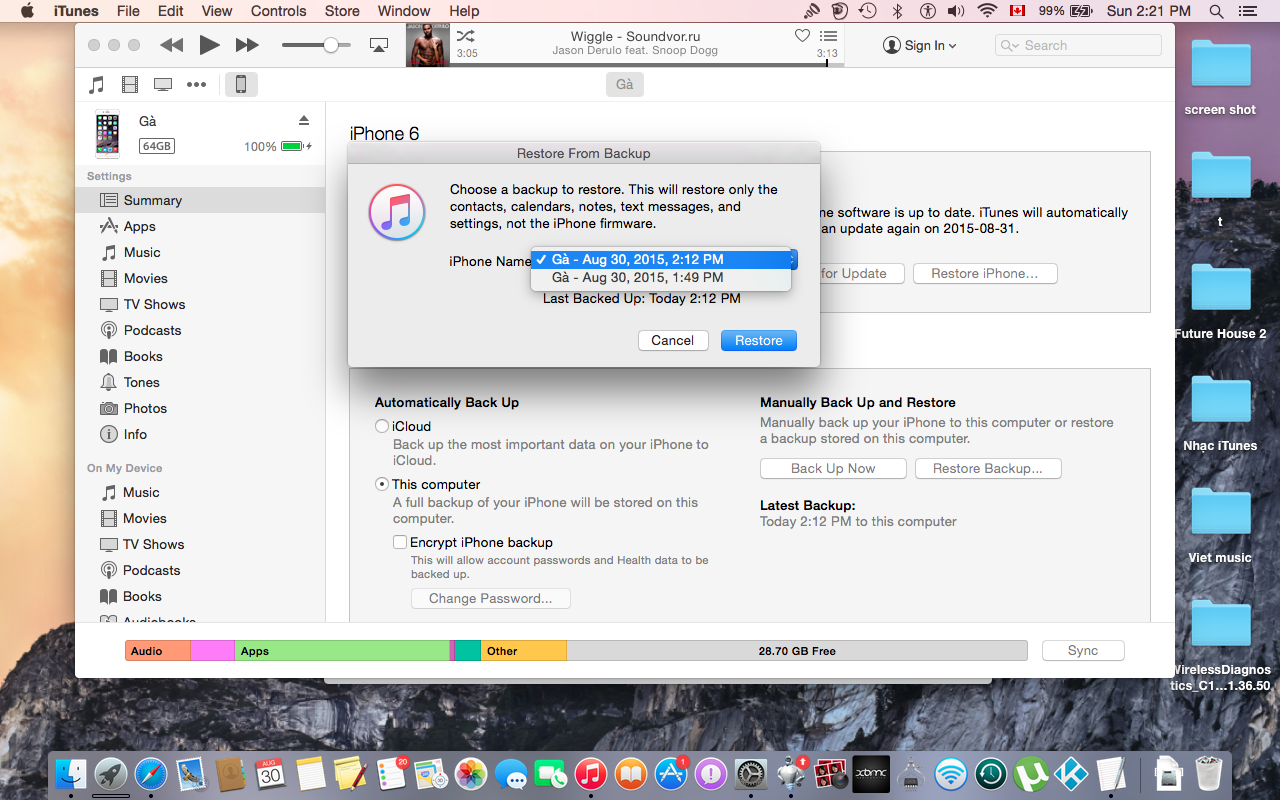Switch to the TV Shows library icon

pyautogui.click(x=163, y=84)
